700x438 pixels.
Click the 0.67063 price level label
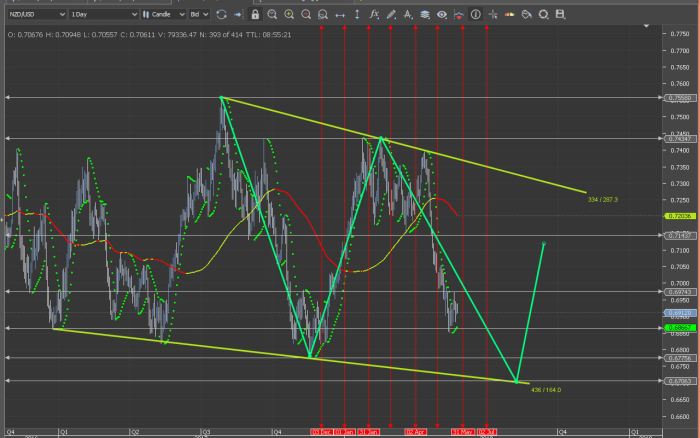click(x=680, y=381)
